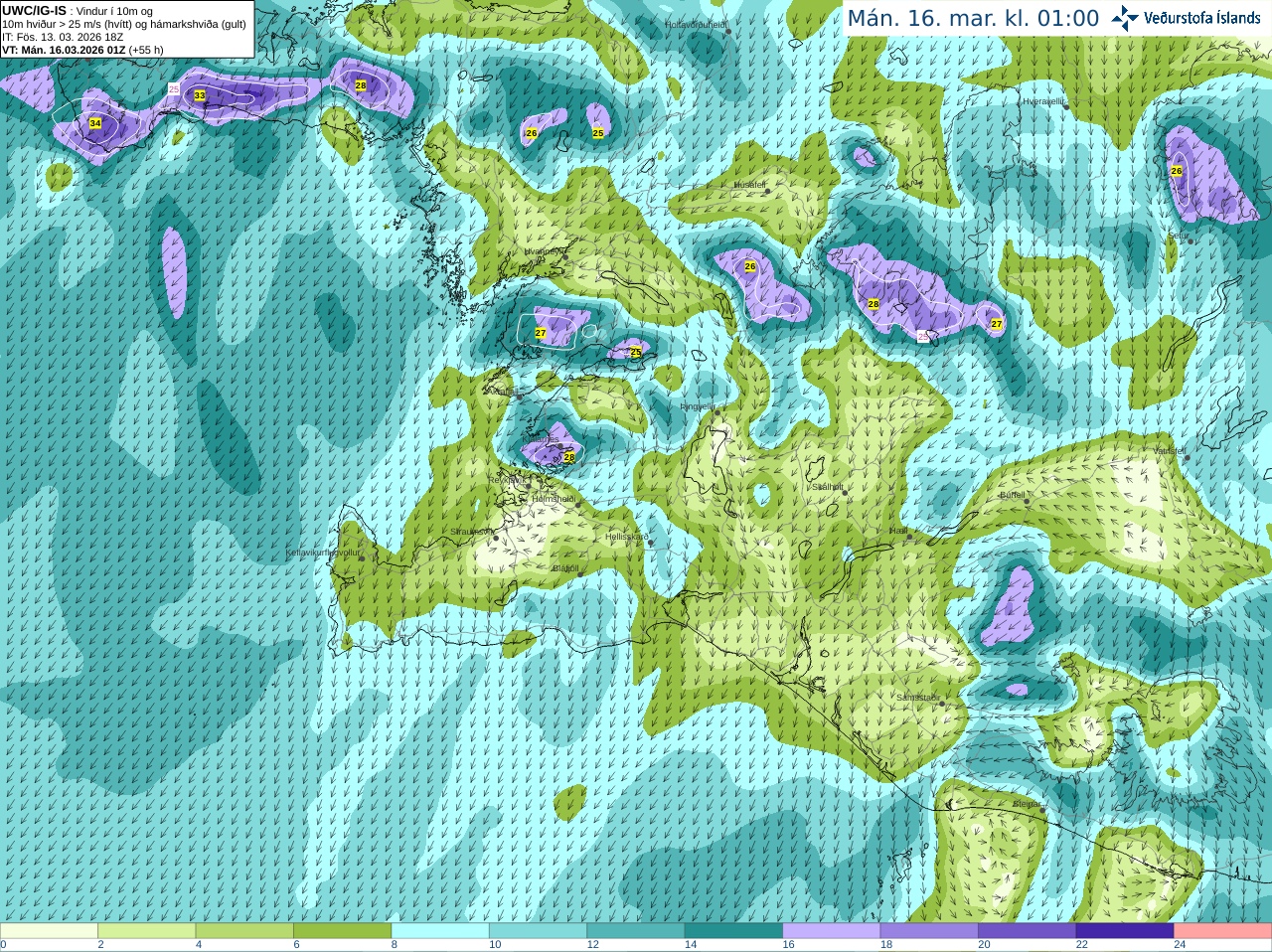Viewport: 1272px width, 952px height.
Task: Click the legend scale value 10
Action: tap(495, 945)
